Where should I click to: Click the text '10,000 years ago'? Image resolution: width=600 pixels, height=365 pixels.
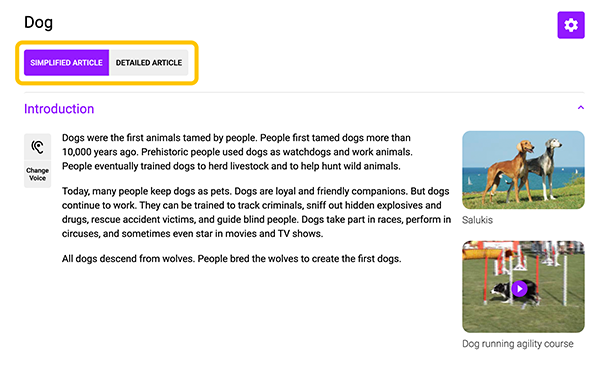click(100, 152)
